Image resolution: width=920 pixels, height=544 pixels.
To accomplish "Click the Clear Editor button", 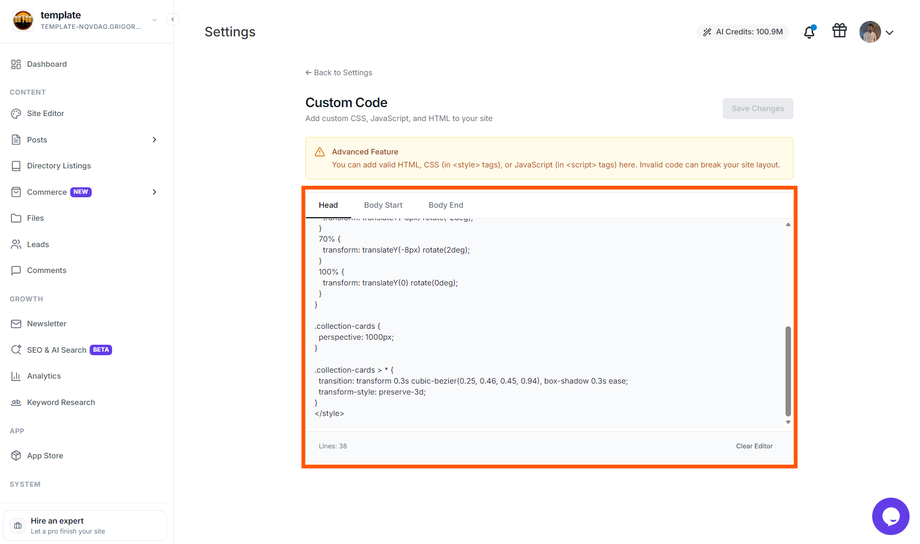I will pyautogui.click(x=754, y=446).
